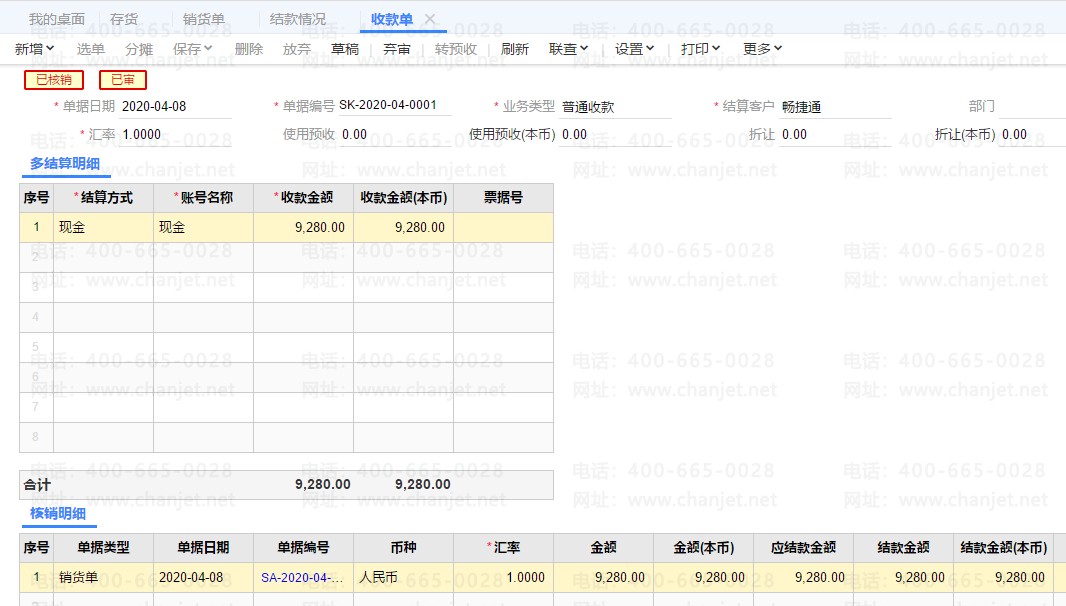Open the 我的桌面 tab
The height and width of the screenshot is (606, 1066).
57,19
